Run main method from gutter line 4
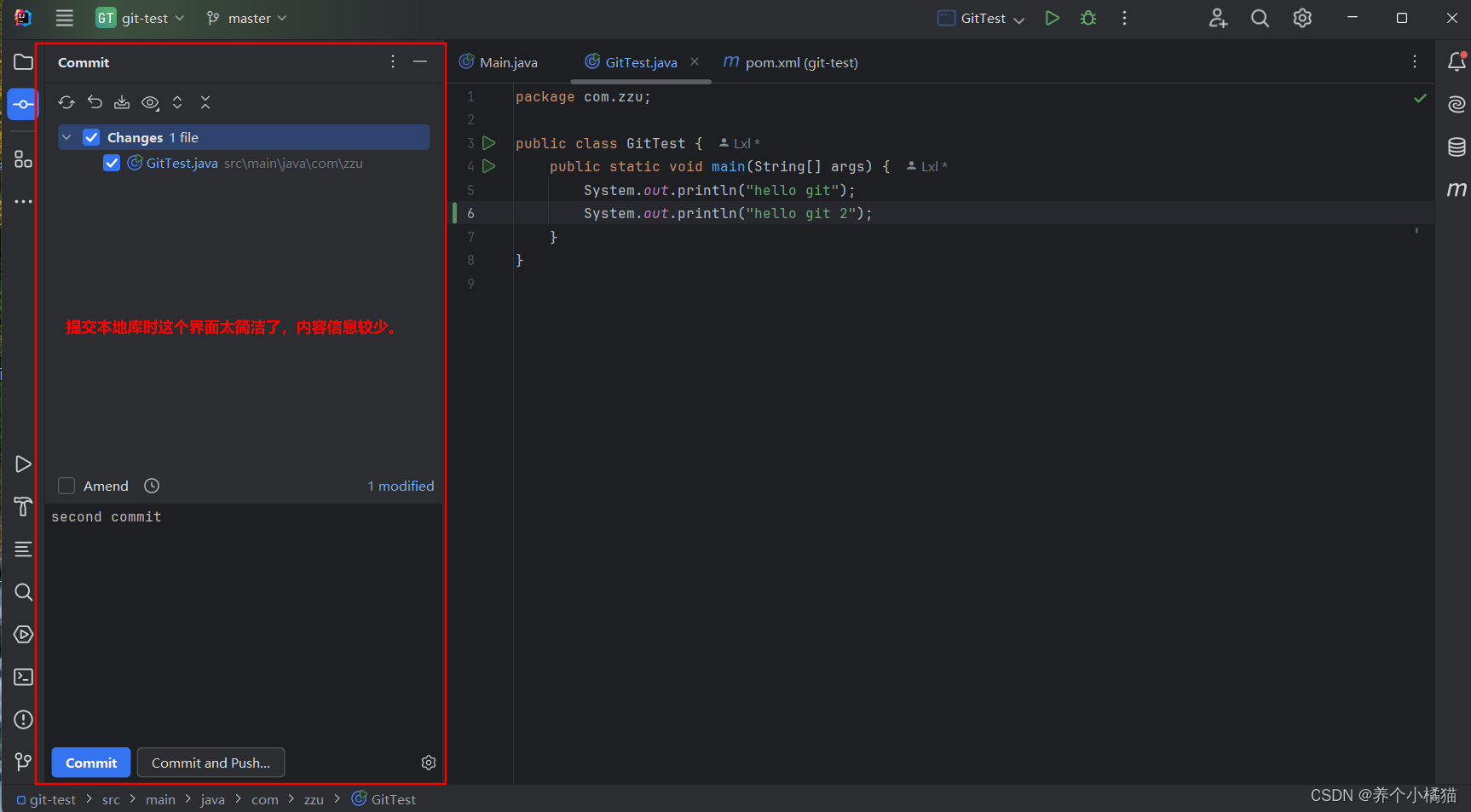Image resolution: width=1471 pixels, height=812 pixels. click(x=488, y=166)
